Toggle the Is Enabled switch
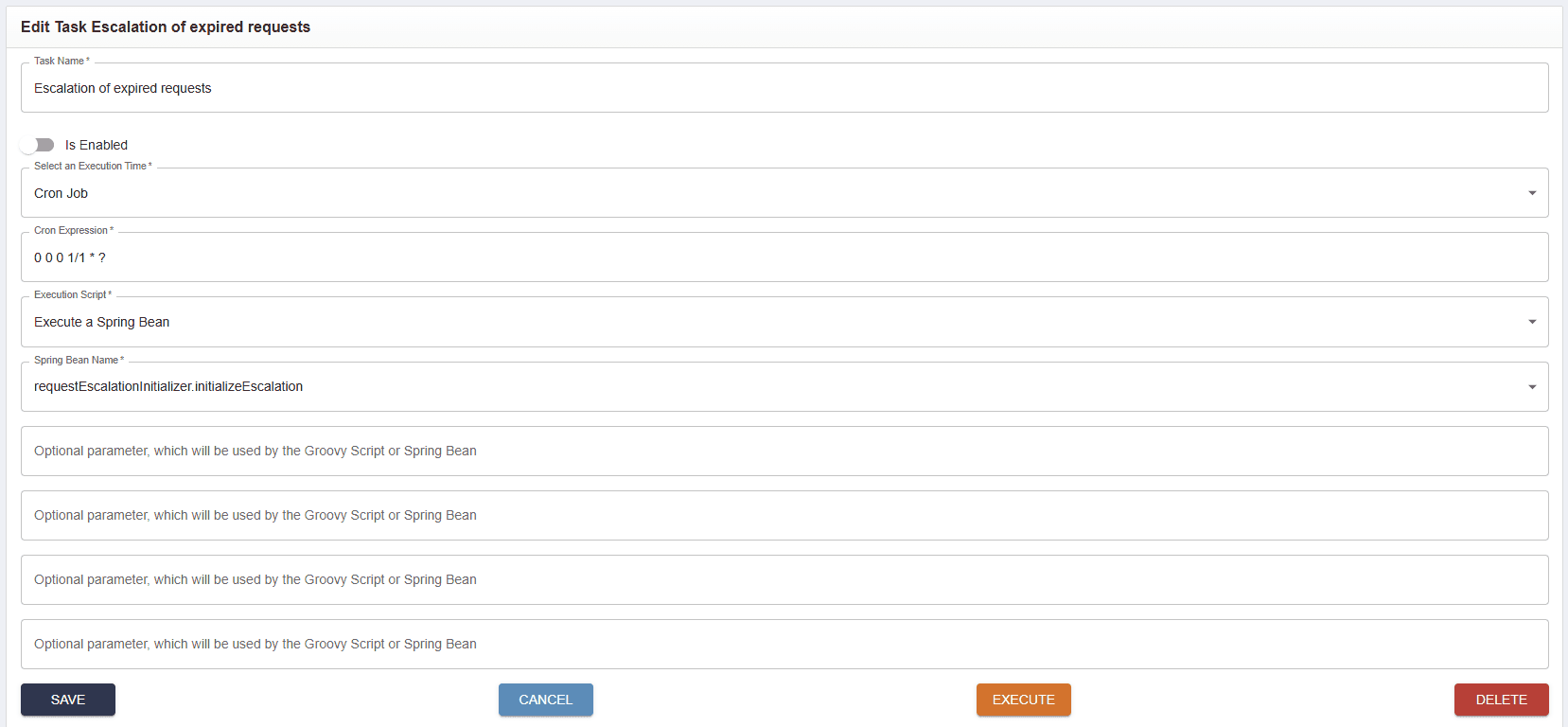Viewport: 1568px width, 727px height. [x=38, y=145]
